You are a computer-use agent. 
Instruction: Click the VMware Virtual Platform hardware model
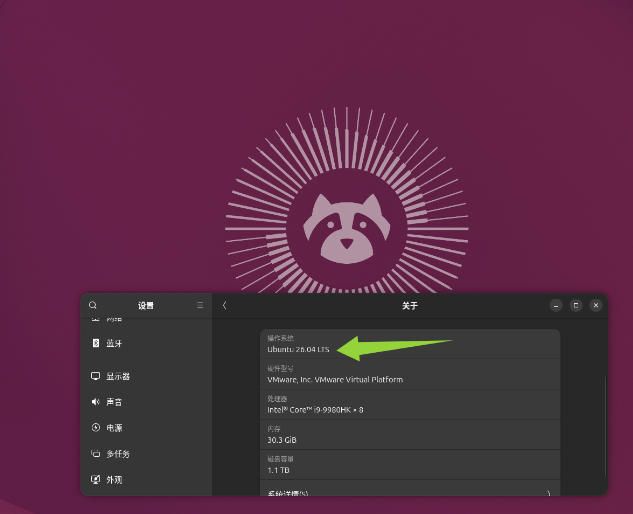[x=335, y=380]
